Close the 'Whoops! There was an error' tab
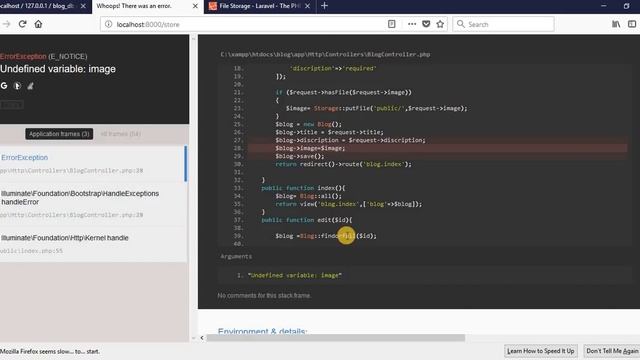640x360 pixels. point(195,6)
